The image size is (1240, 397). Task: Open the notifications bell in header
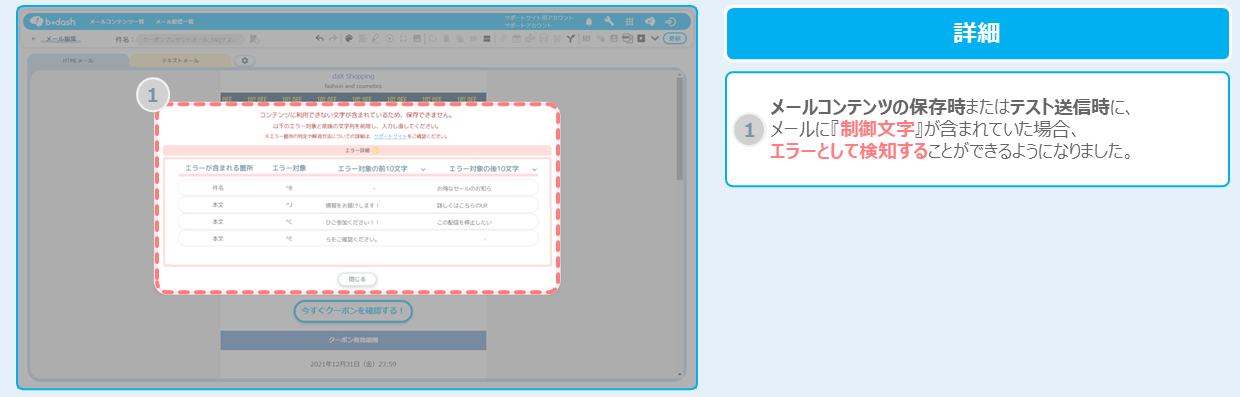pyautogui.click(x=589, y=22)
